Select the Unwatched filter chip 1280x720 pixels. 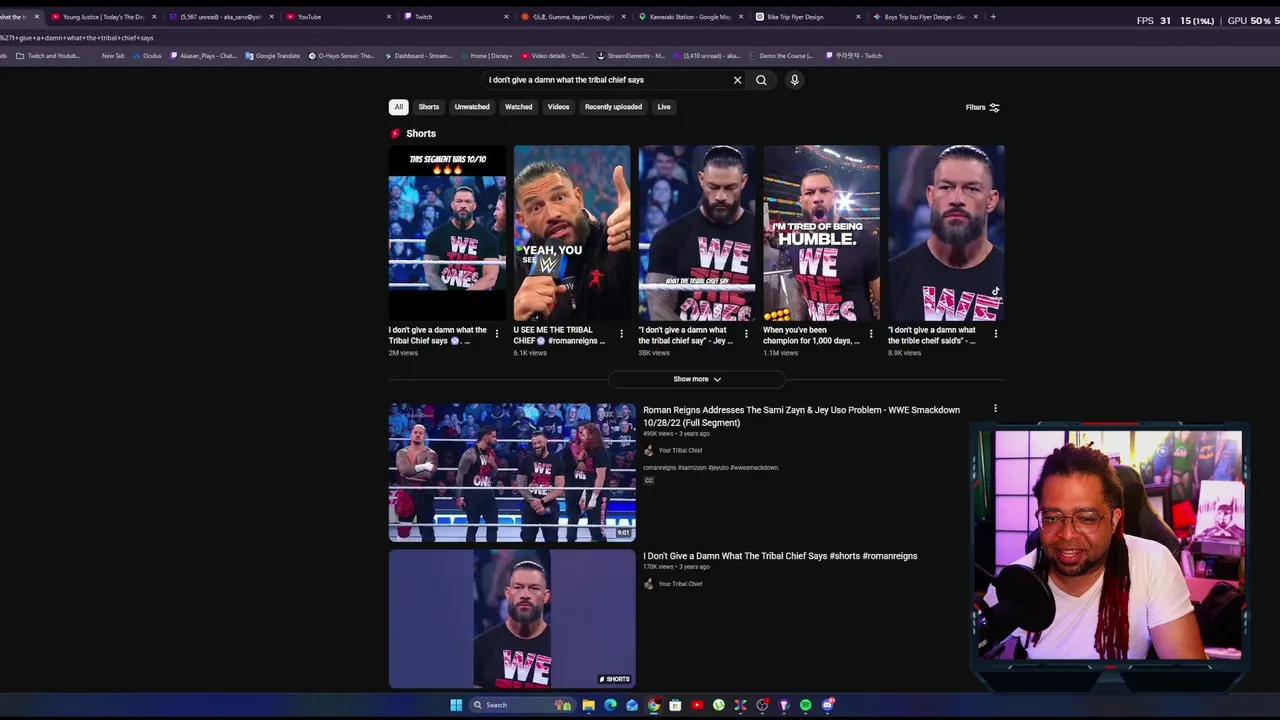click(x=472, y=107)
